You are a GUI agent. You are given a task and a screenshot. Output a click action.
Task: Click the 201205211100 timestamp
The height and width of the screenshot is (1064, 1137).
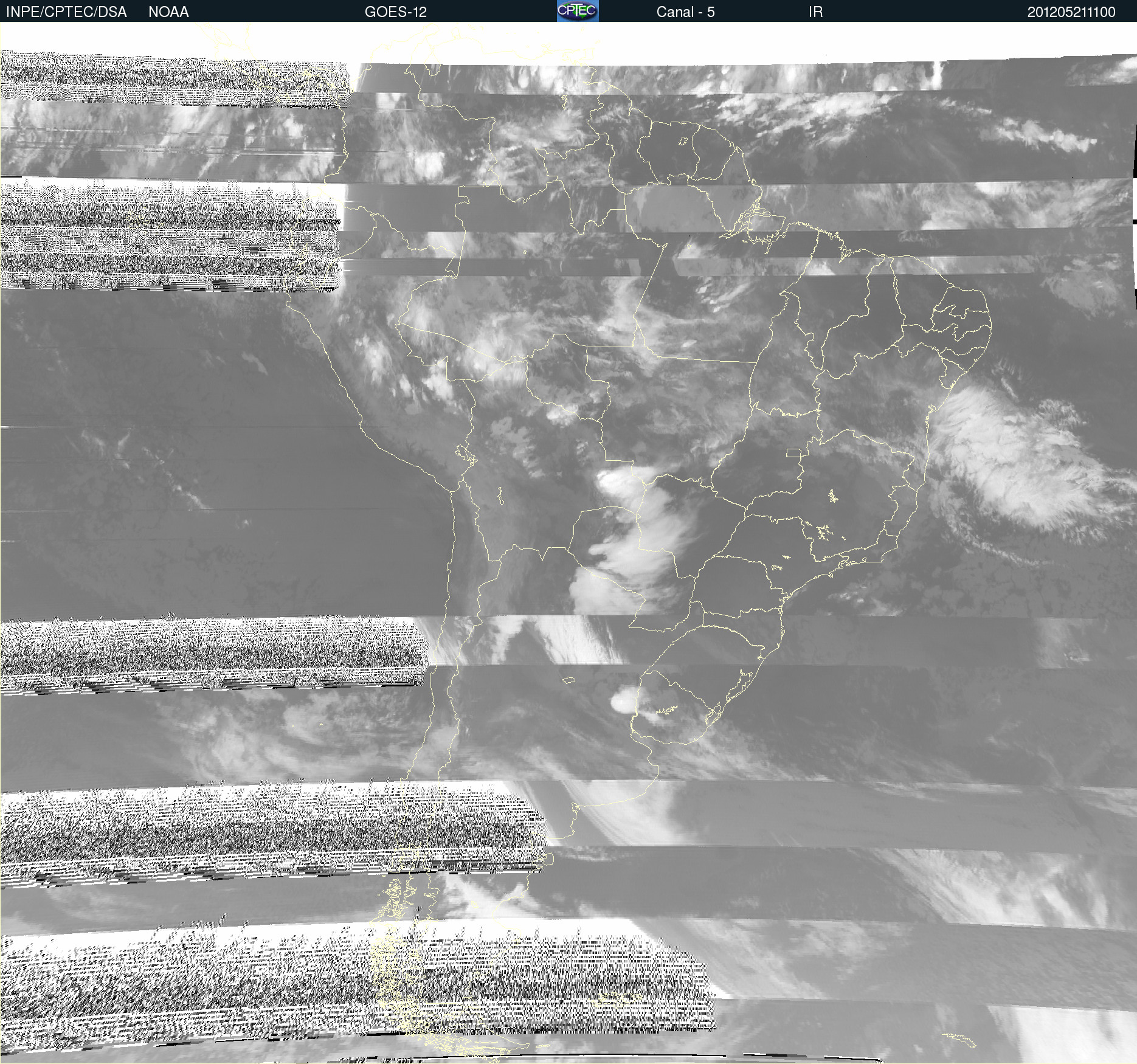click(1071, 12)
